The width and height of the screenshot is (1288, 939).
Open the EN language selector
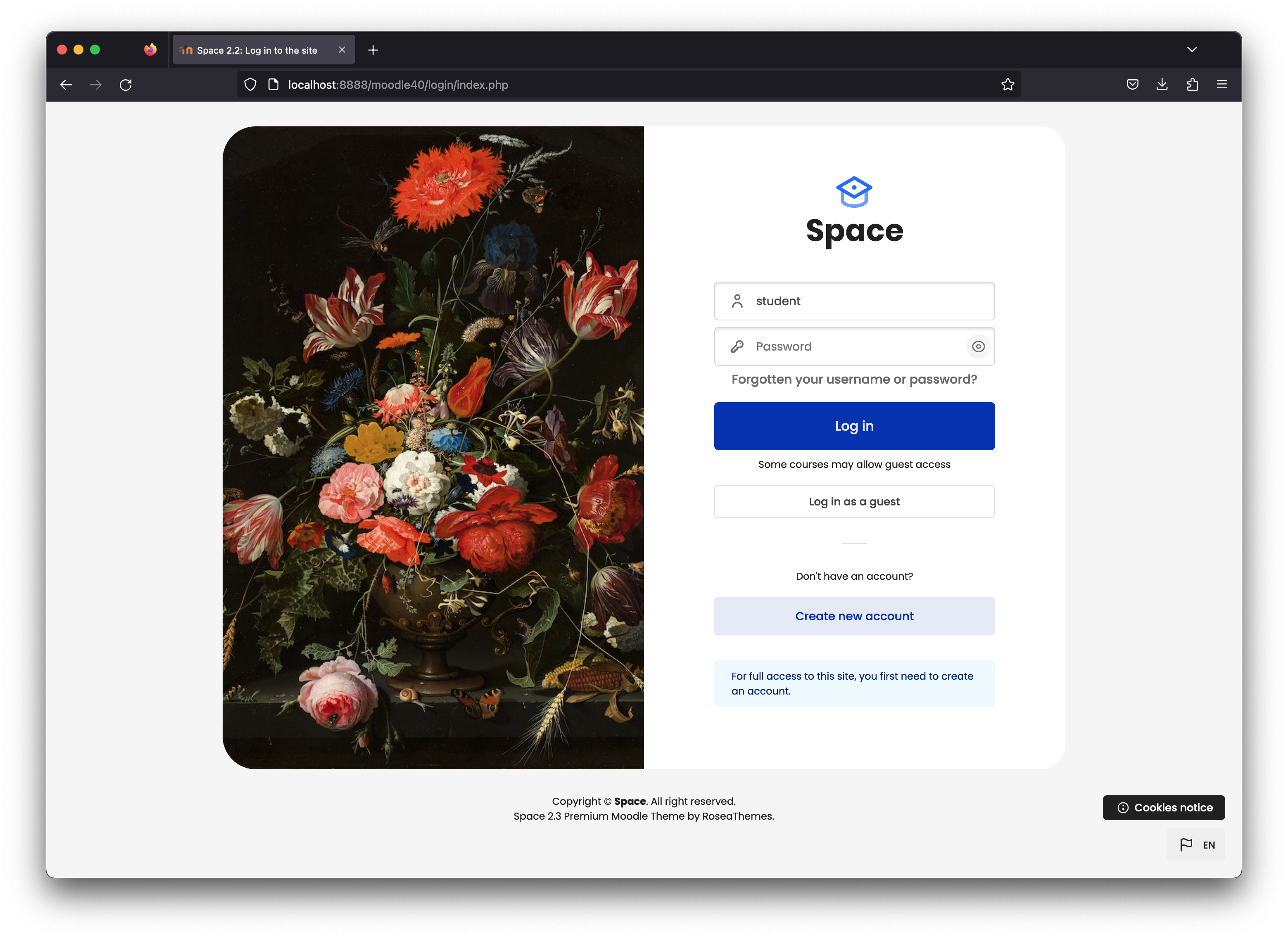click(x=1196, y=844)
